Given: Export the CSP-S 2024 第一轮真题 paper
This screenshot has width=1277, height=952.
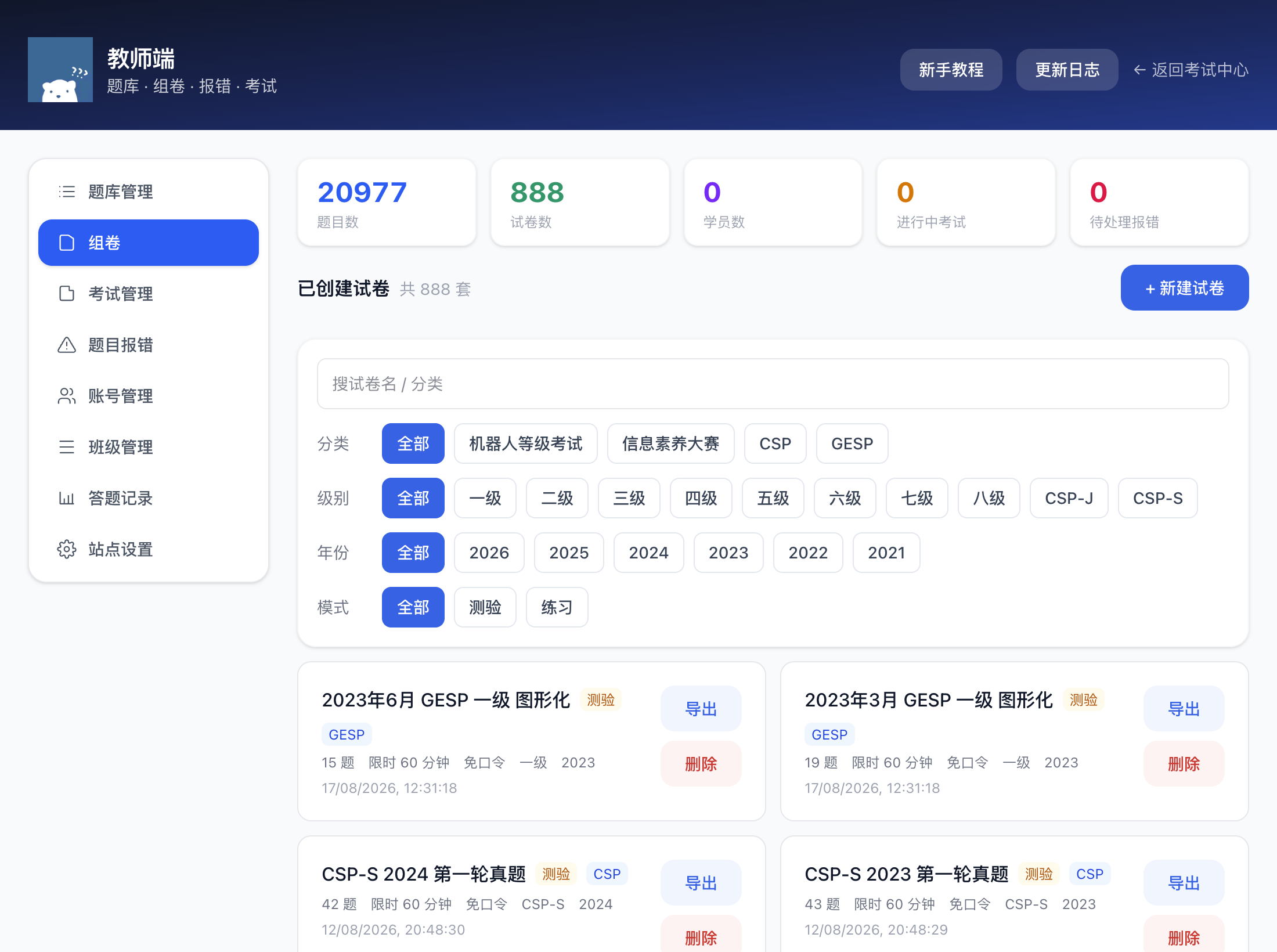Looking at the screenshot, I should coord(701,883).
